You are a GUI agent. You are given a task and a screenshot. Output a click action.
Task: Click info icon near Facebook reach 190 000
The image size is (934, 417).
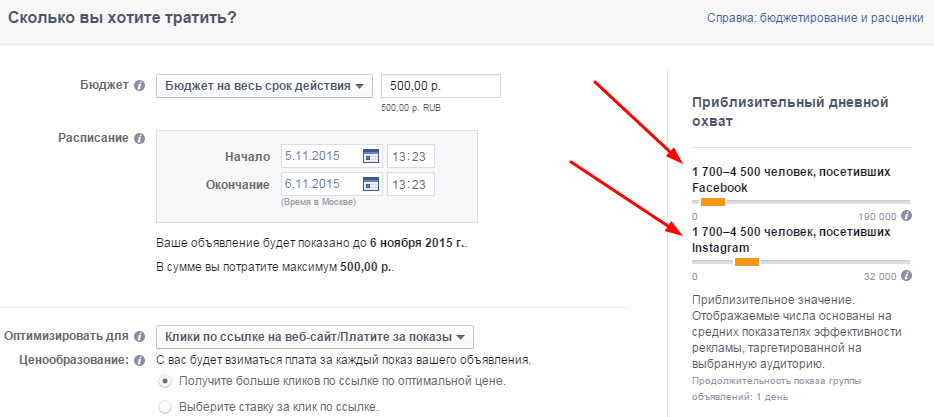pos(906,216)
